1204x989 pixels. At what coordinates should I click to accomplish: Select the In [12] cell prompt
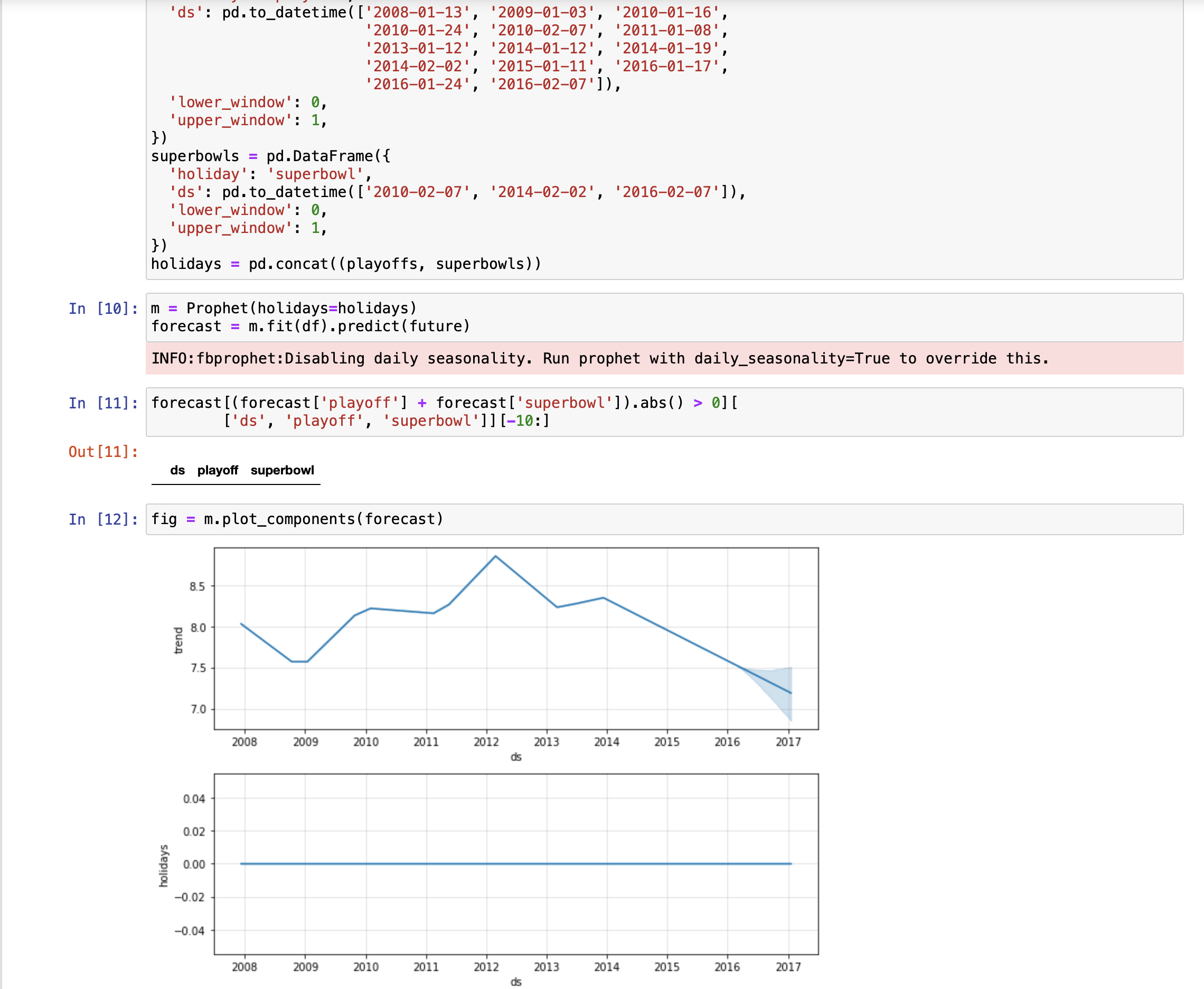tap(101, 519)
